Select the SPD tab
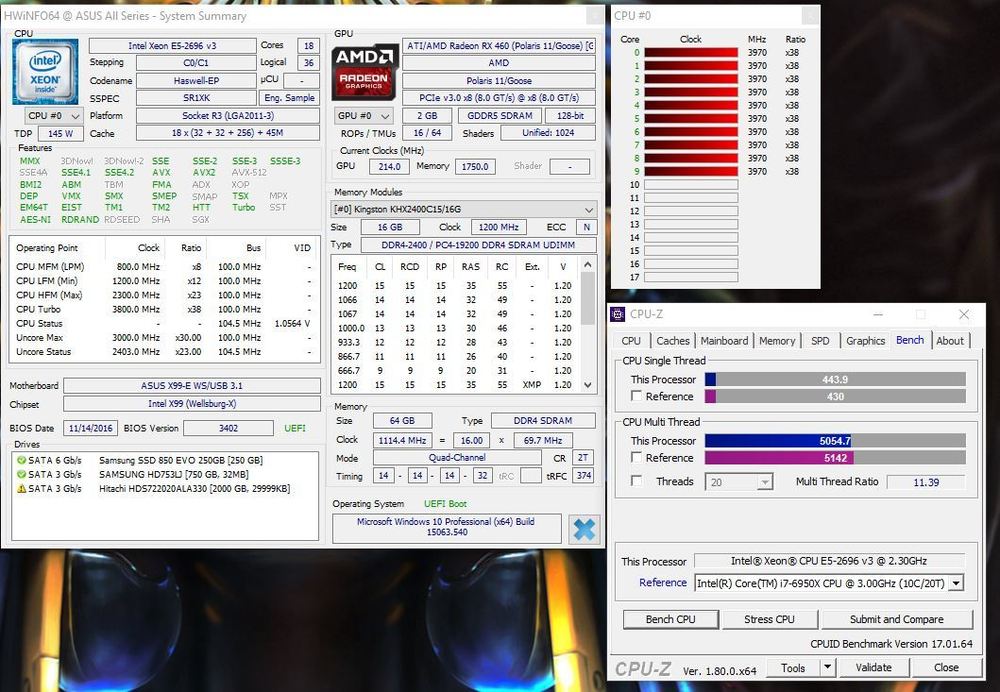The image size is (1000, 692). [x=820, y=341]
